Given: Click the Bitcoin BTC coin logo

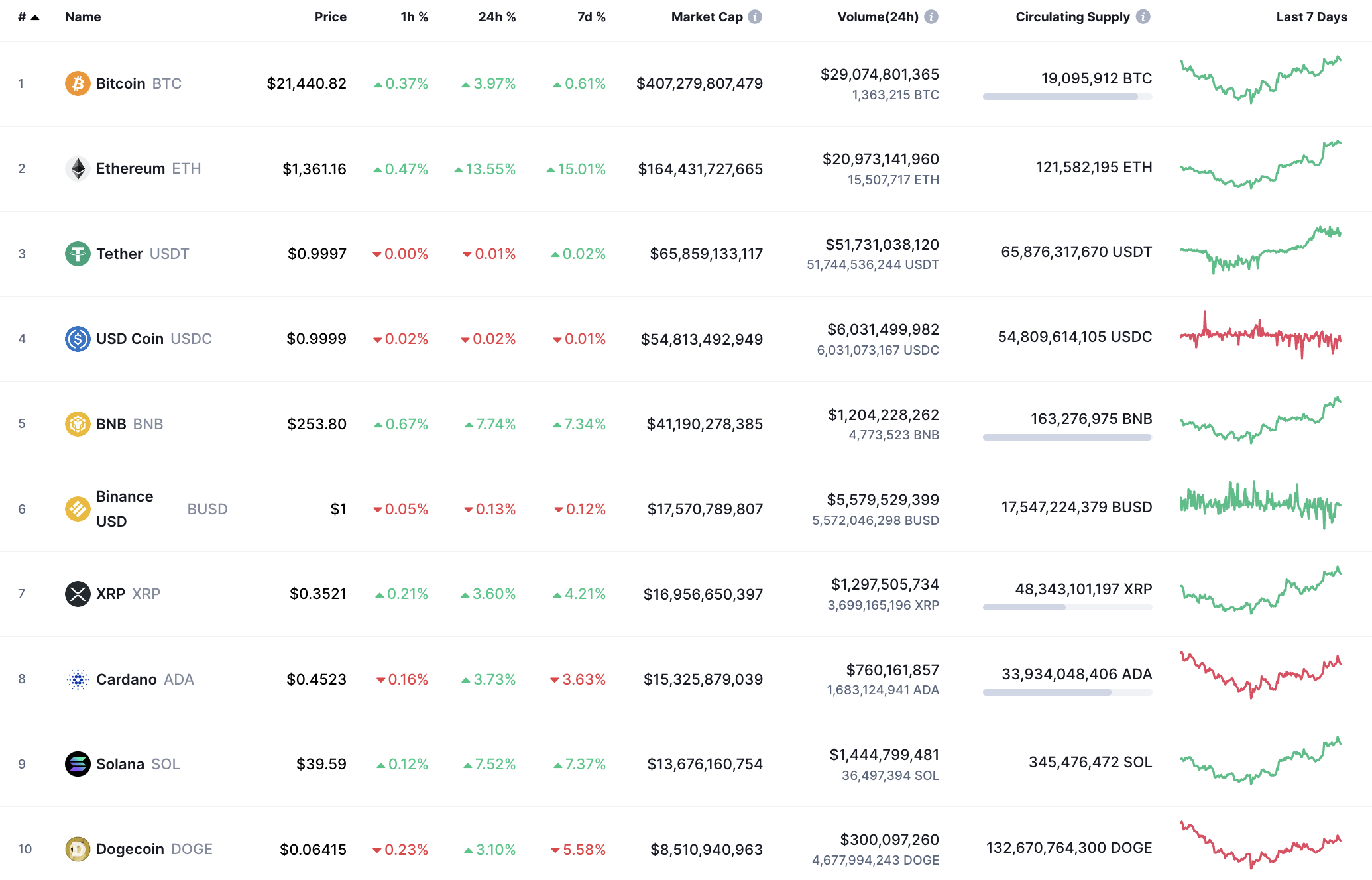Looking at the screenshot, I should tap(78, 83).
